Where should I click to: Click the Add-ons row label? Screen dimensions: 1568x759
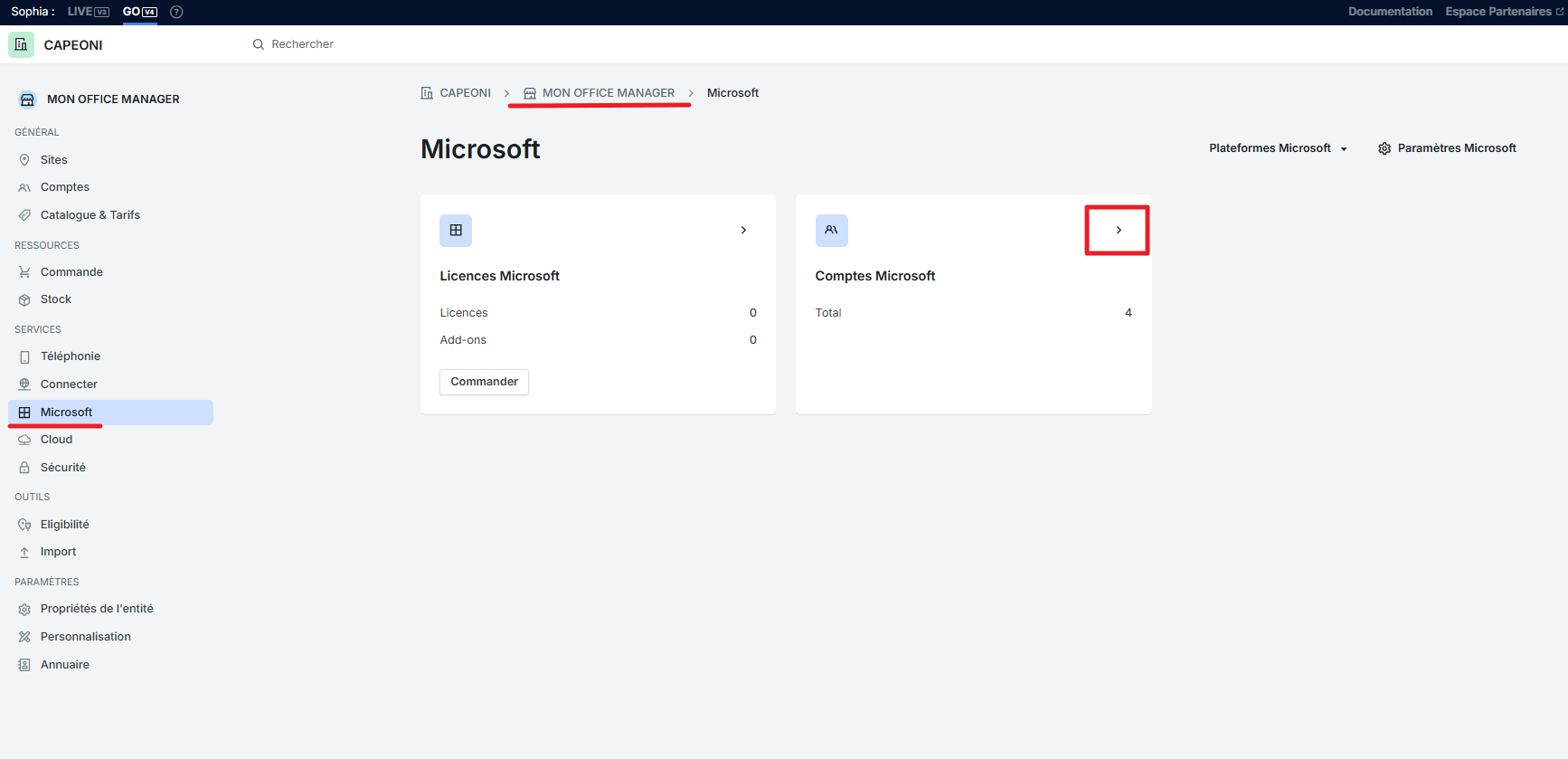coord(463,340)
